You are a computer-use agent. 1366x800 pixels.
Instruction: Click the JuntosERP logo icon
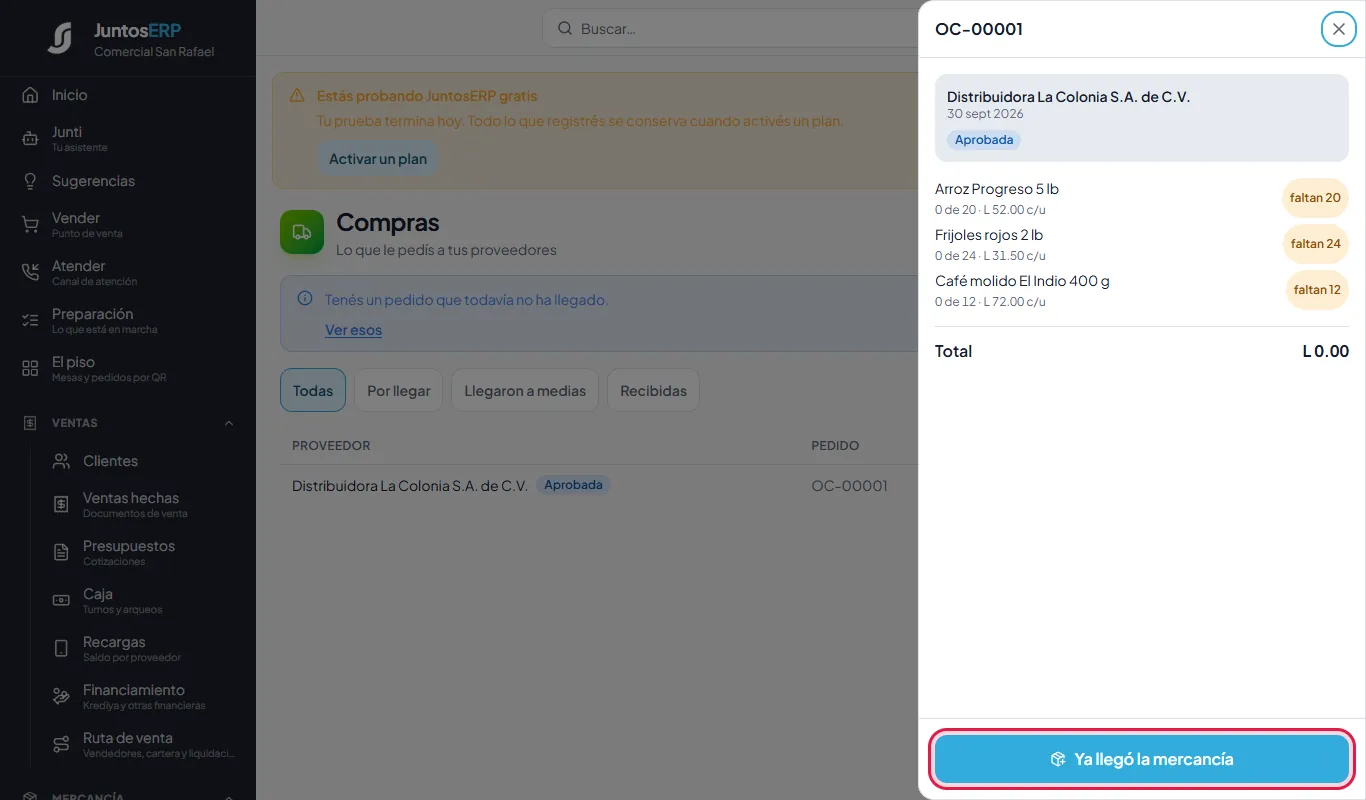[60, 38]
